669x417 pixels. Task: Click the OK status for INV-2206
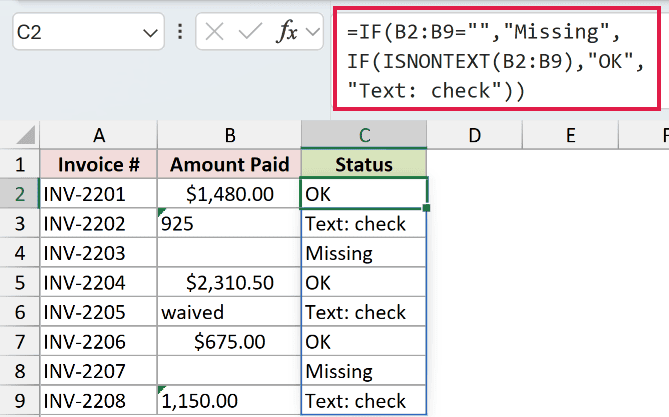pos(364,341)
